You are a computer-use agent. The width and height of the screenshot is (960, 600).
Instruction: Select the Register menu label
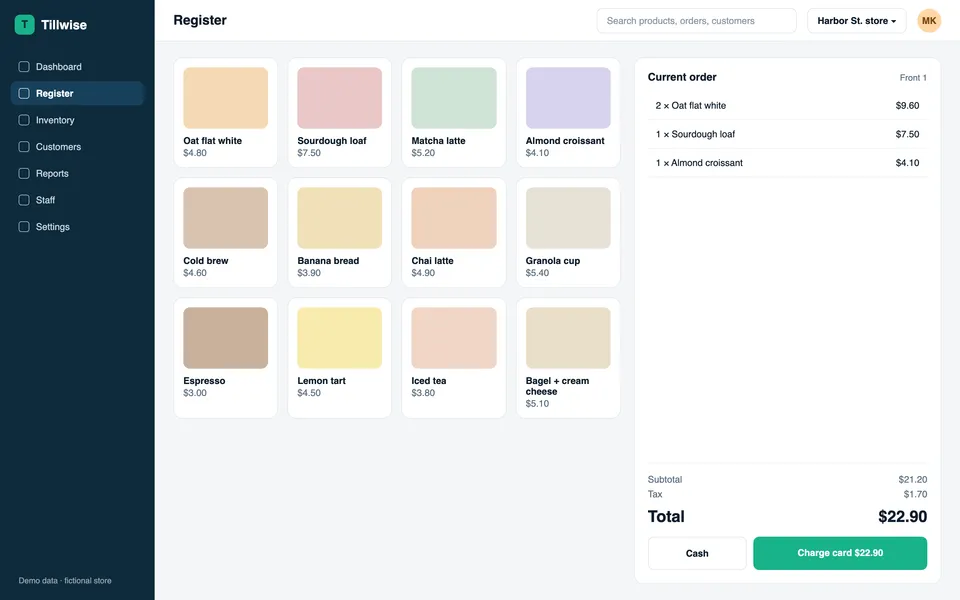pyautogui.click(x=54, y=94)
